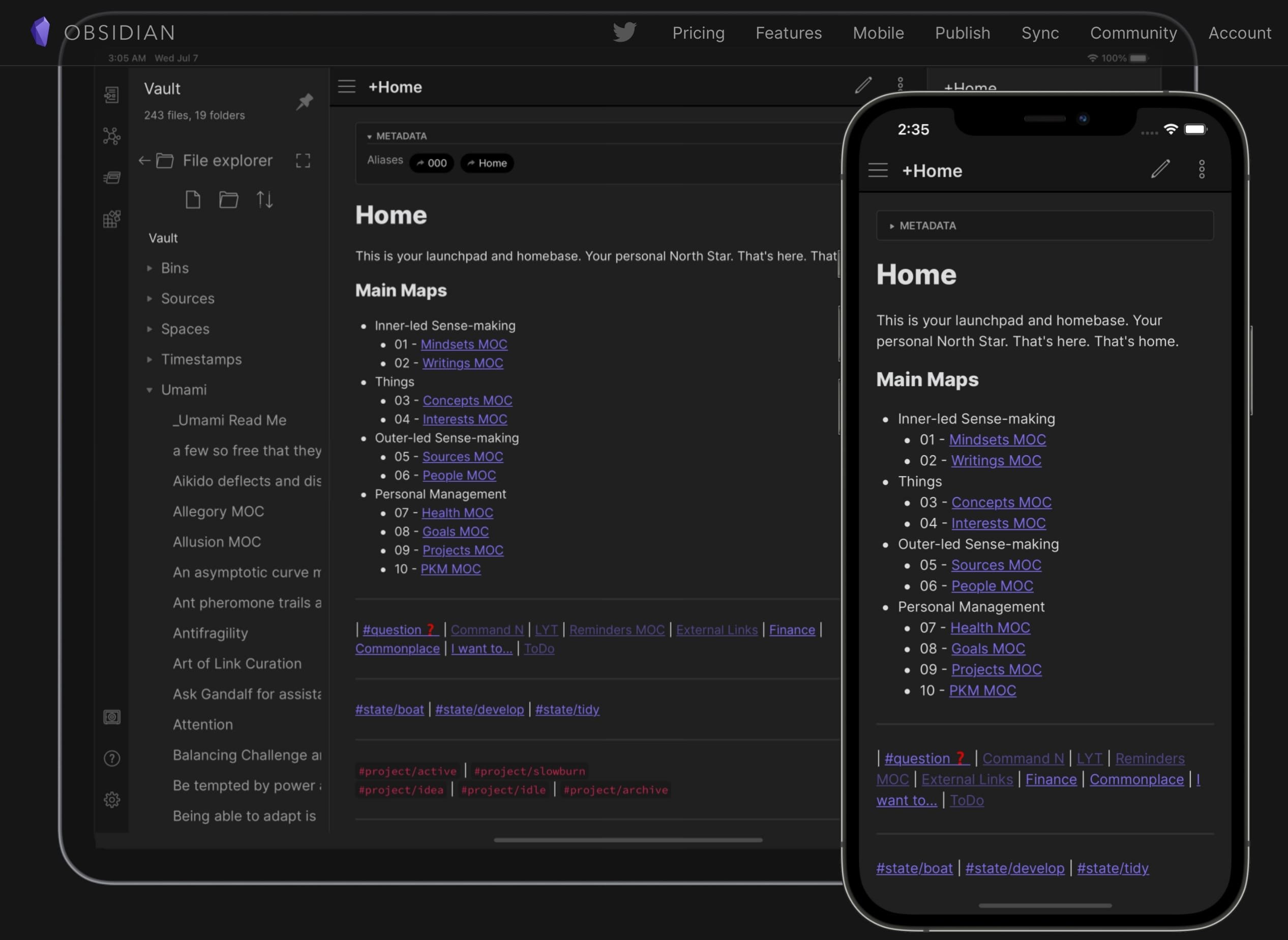Tap pencil edit icon on the phone
This screenshot has height=940, width=1288.
pos(1160,169)
